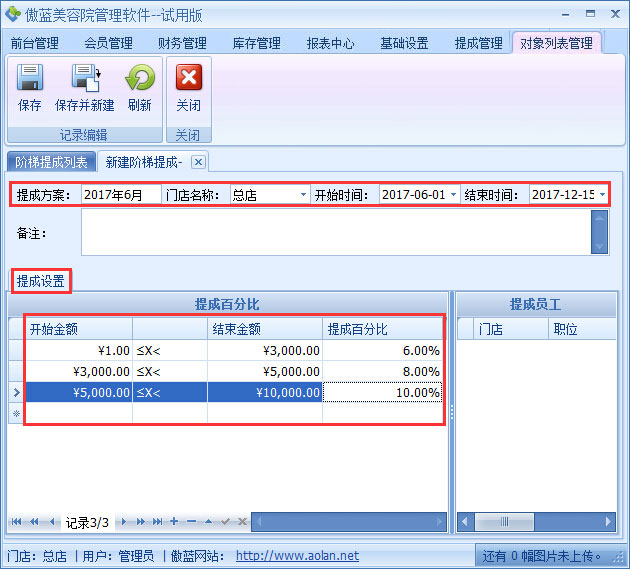Viewport: 630px width, 569px height.
Task: Select the 对象列表管理 ribbon tab
Action: [x=556, y=43]
